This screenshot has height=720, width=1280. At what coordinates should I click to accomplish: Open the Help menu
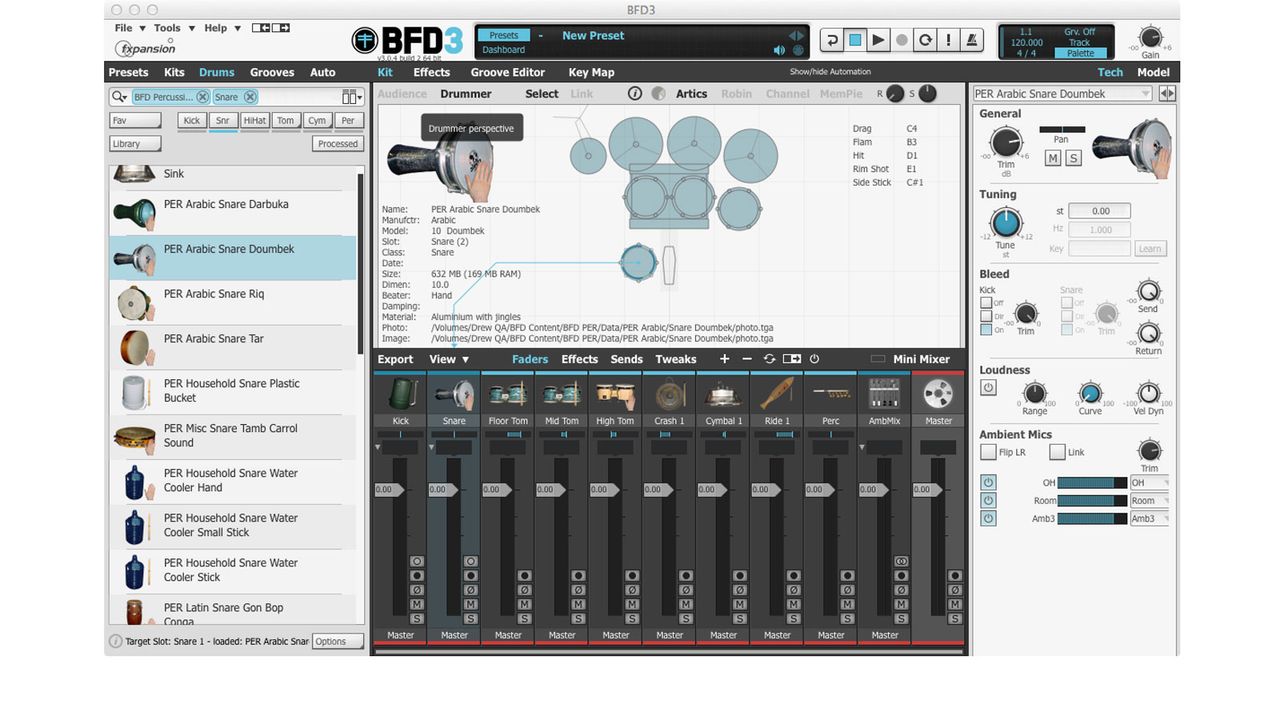pyautogui.click(x=222, y=28)
